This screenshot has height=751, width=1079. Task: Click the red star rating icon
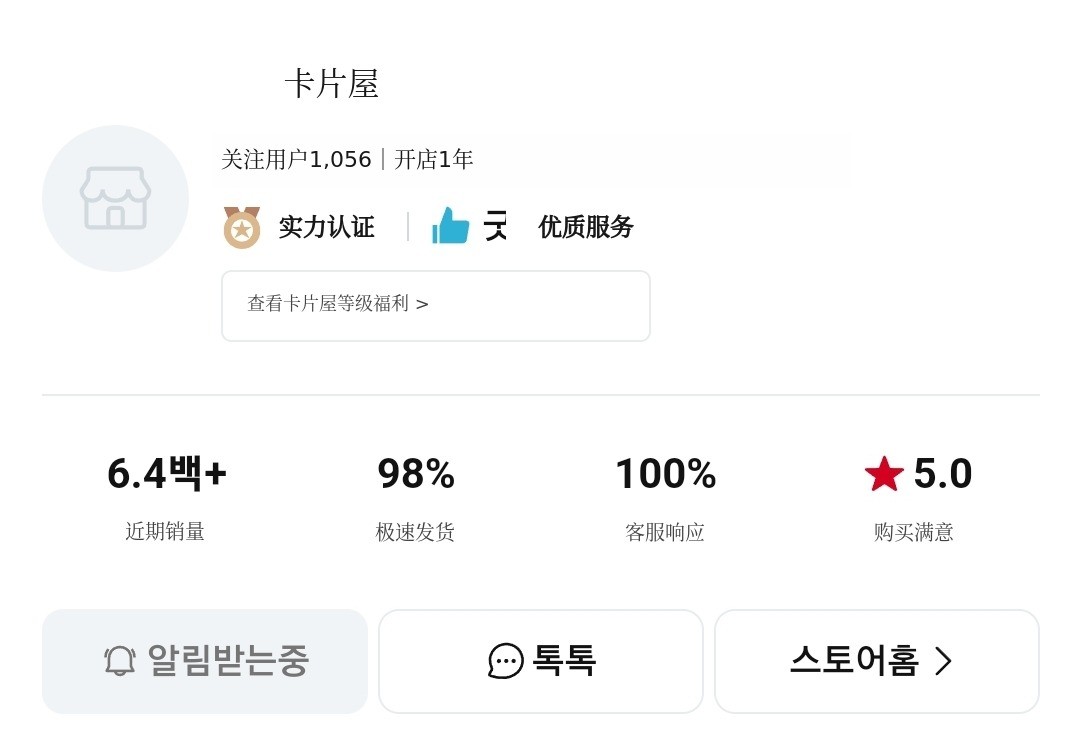(x=884, y=474)
